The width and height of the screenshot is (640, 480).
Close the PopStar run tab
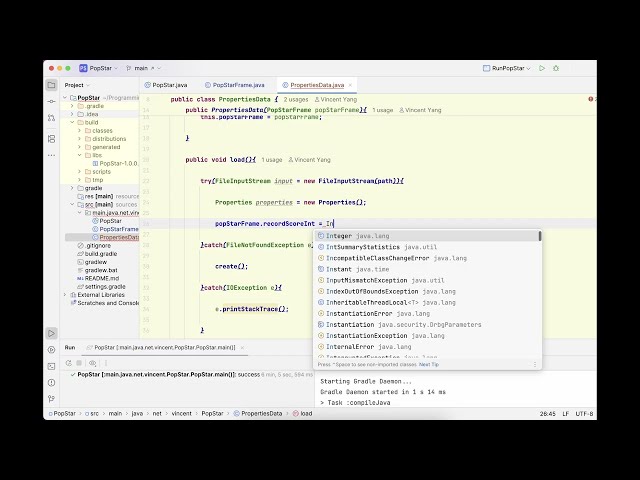pos(242,348)
